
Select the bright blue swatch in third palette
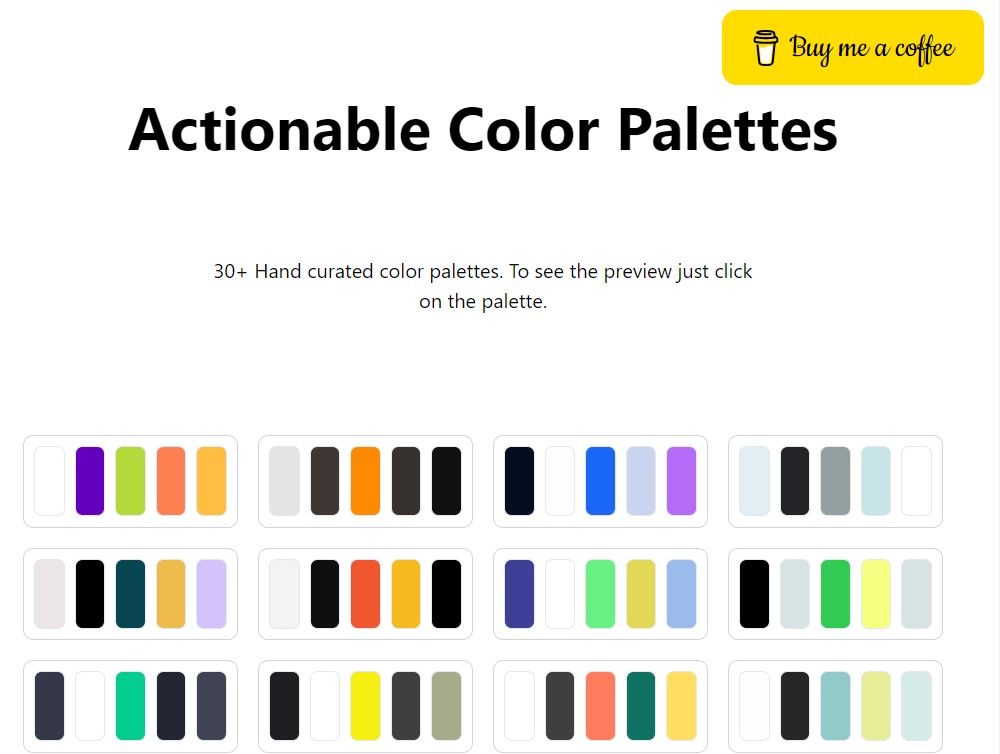point(600,481)
